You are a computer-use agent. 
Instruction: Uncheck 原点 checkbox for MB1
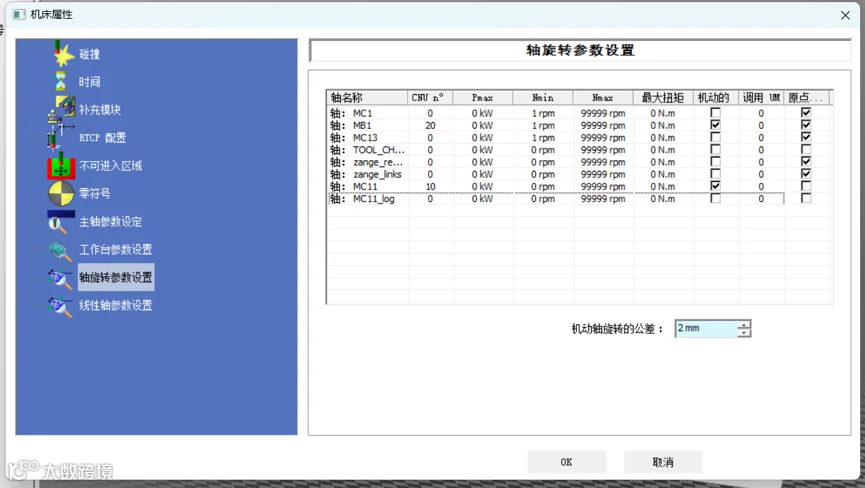[x=806, y=125]
